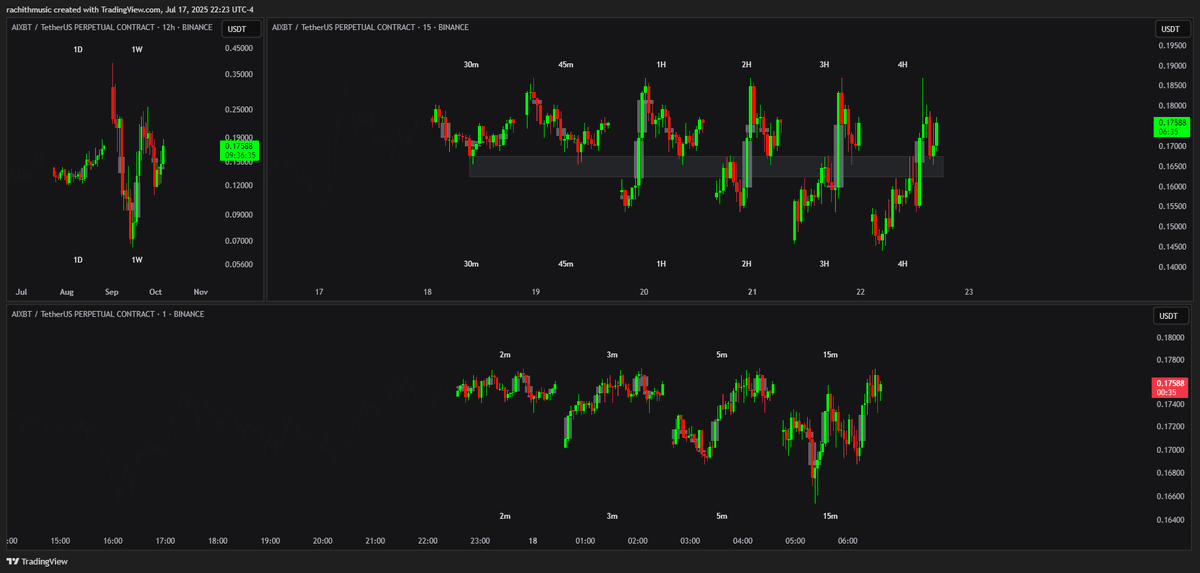
Task: Click 0.05600 on 12h chart price axis
Action: point(239,265)
